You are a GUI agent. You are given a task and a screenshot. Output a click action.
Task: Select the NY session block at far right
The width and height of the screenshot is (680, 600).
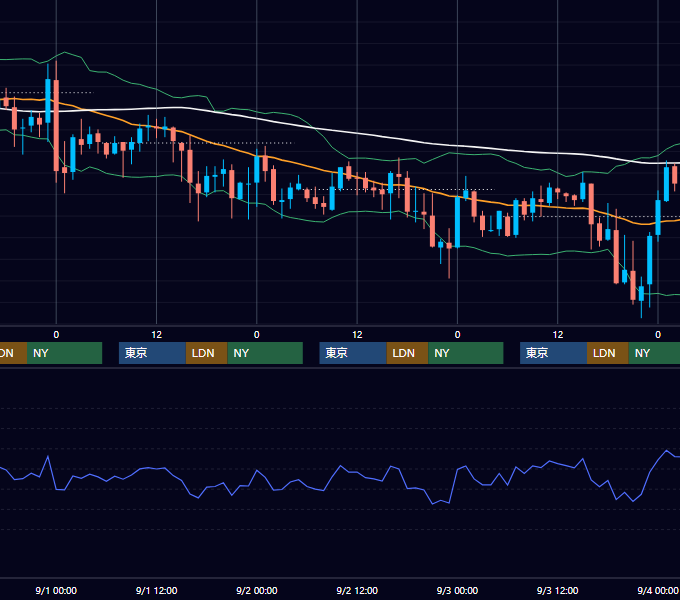pos(654,353)
